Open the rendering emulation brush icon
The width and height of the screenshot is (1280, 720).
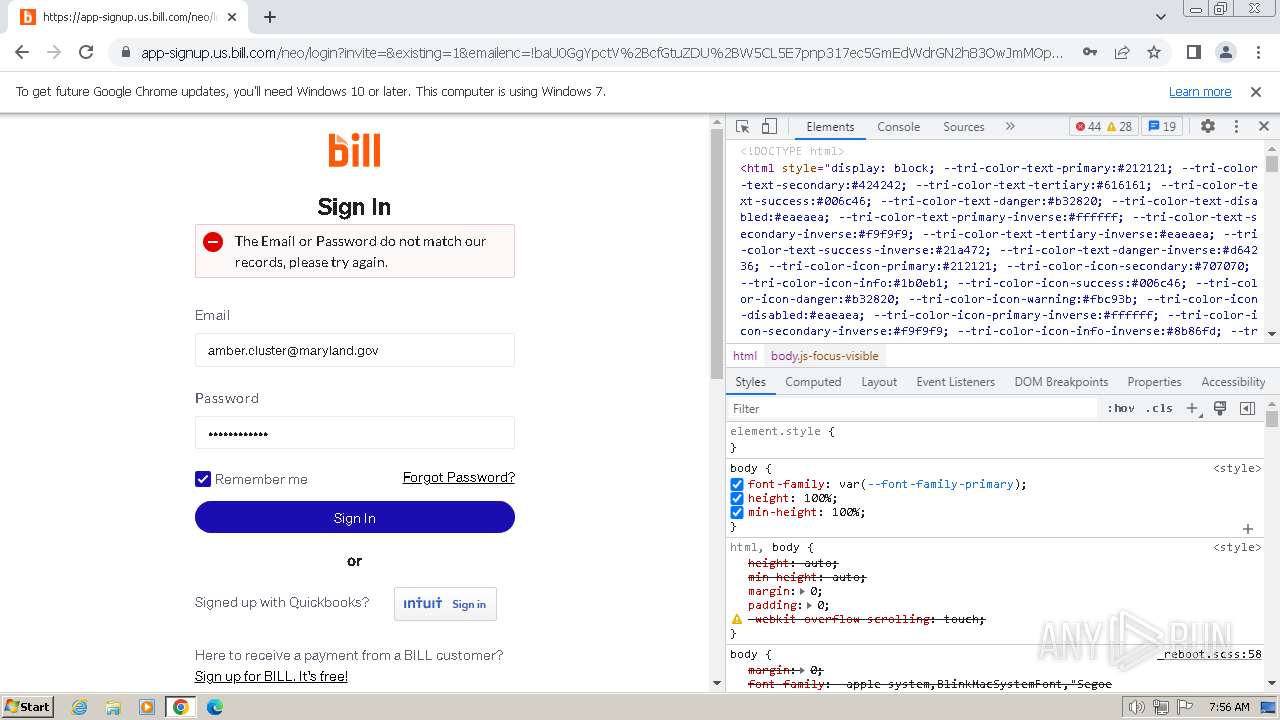coord(1220,408)
